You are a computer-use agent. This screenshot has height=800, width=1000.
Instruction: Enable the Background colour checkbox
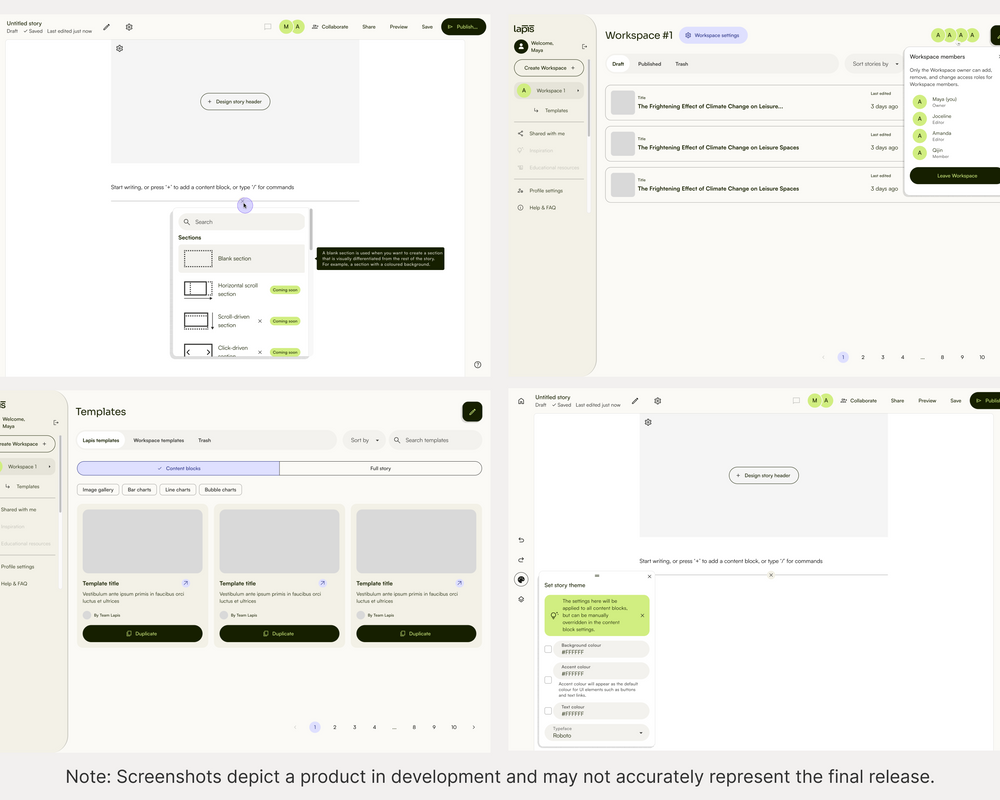tap(547, 649)
